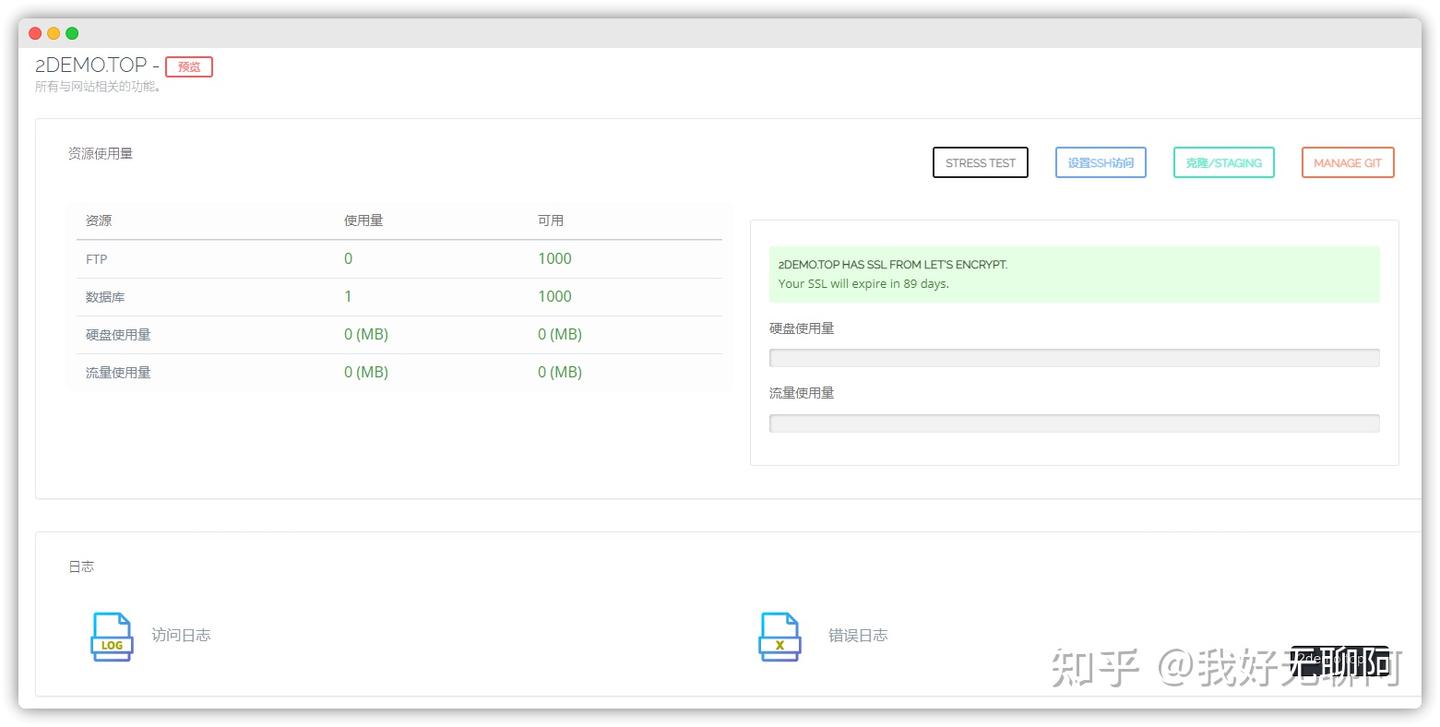Open the access log LOG file icon

click(x=111, y=637)
